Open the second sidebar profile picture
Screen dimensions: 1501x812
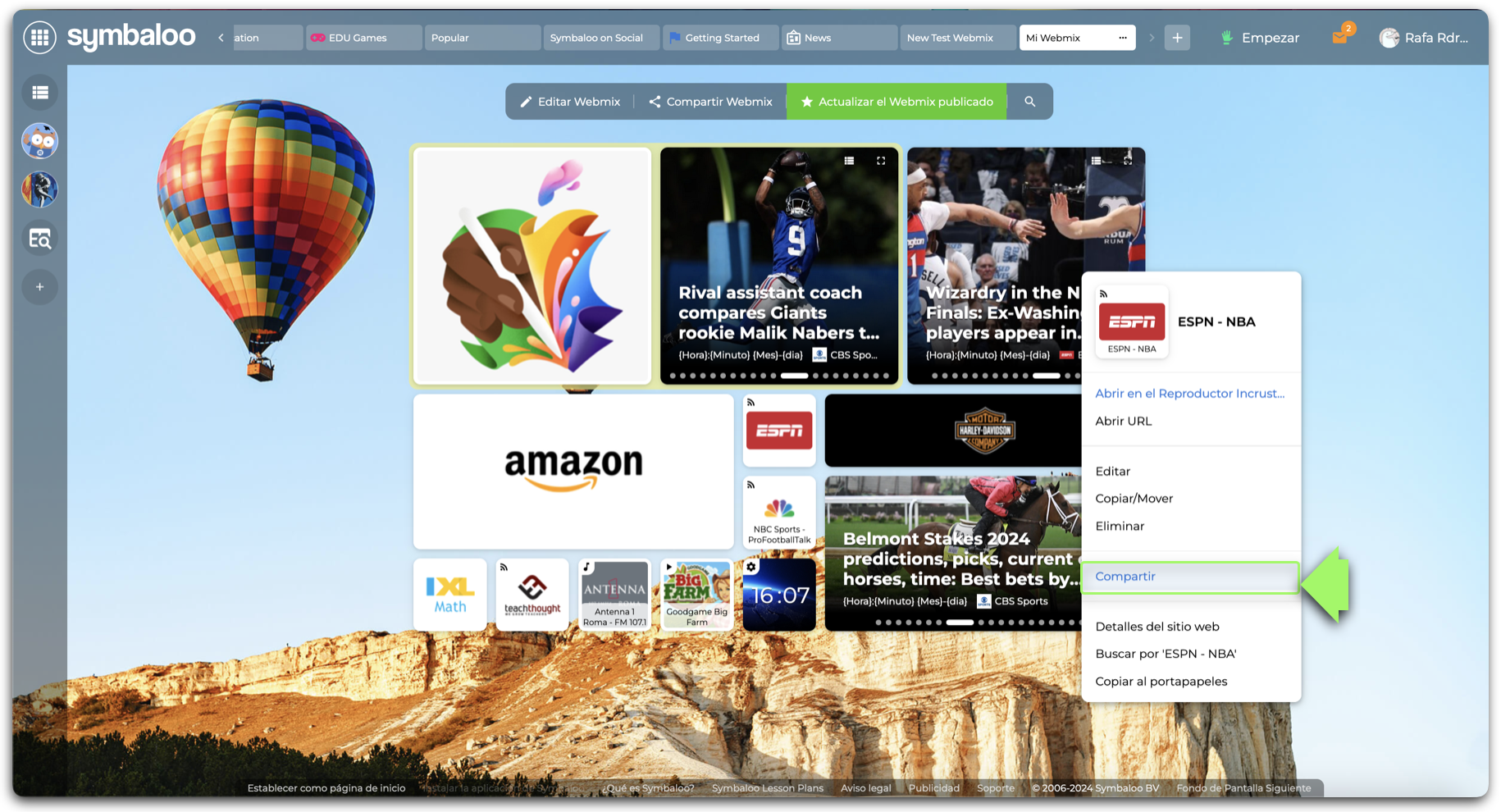click(x=39, y=189)
